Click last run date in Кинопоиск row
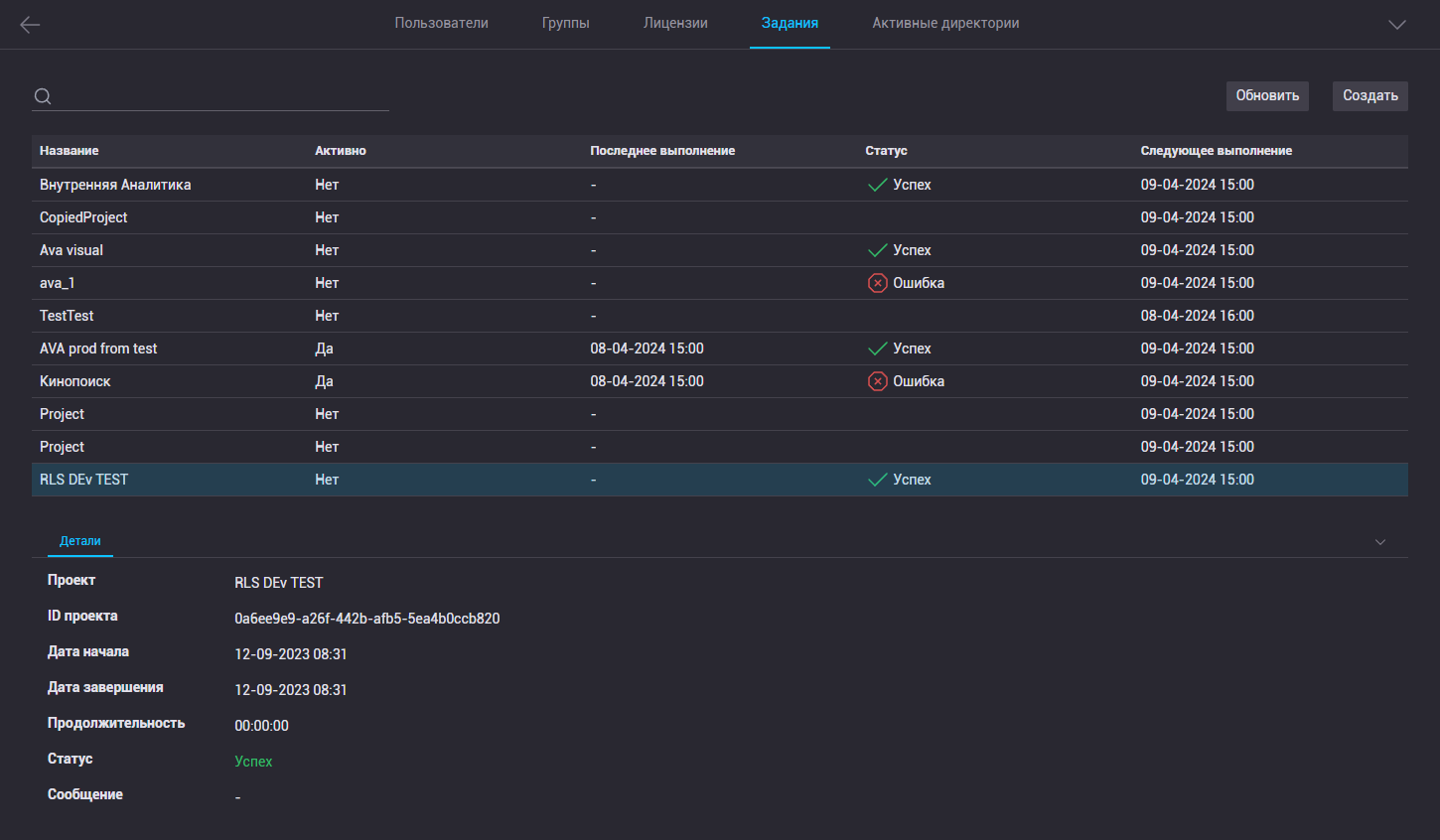The image size is (1440, 840). (x=647, y=381)
